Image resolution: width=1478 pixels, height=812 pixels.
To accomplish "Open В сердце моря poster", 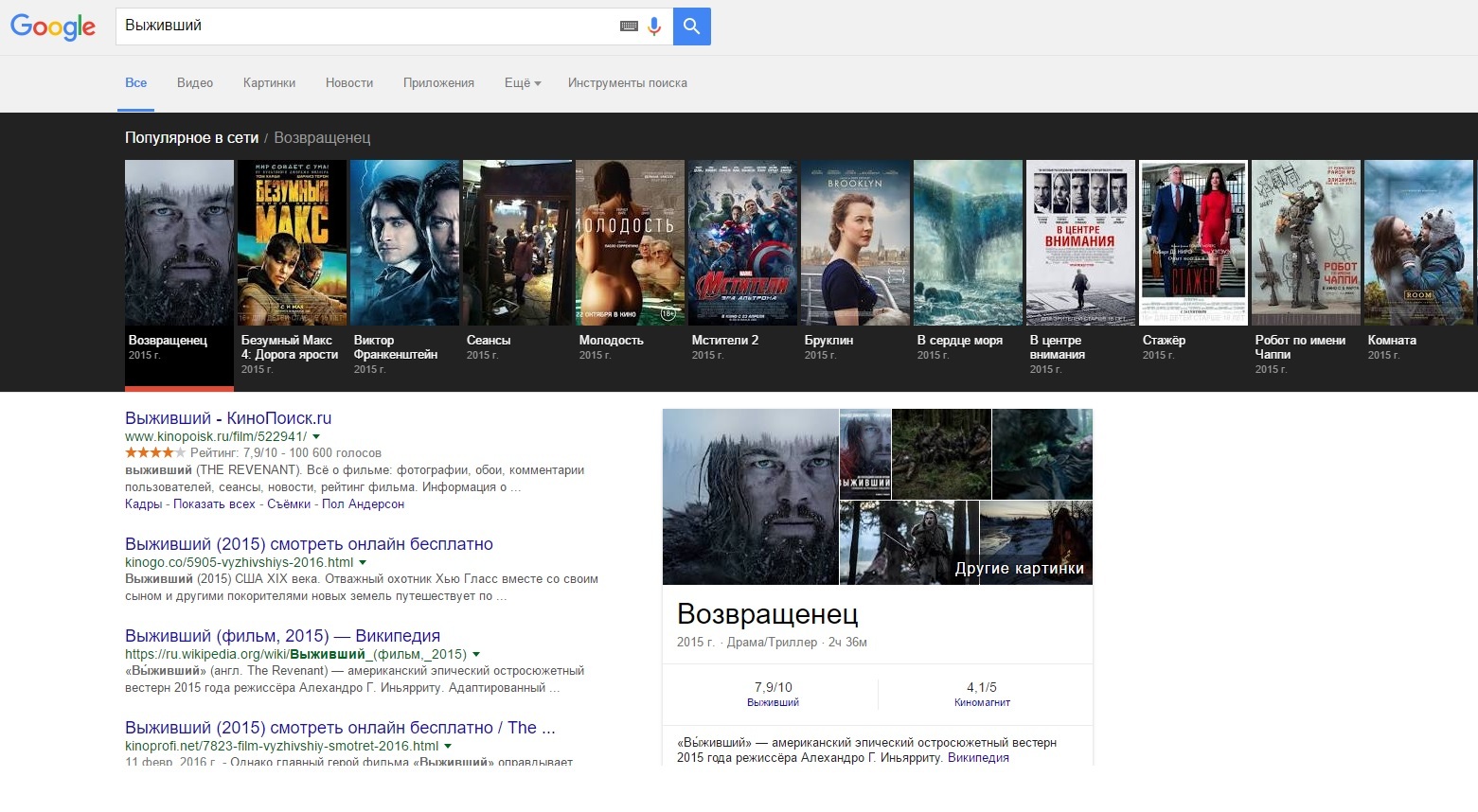I will pyautogui.click(x=968, y=243).
